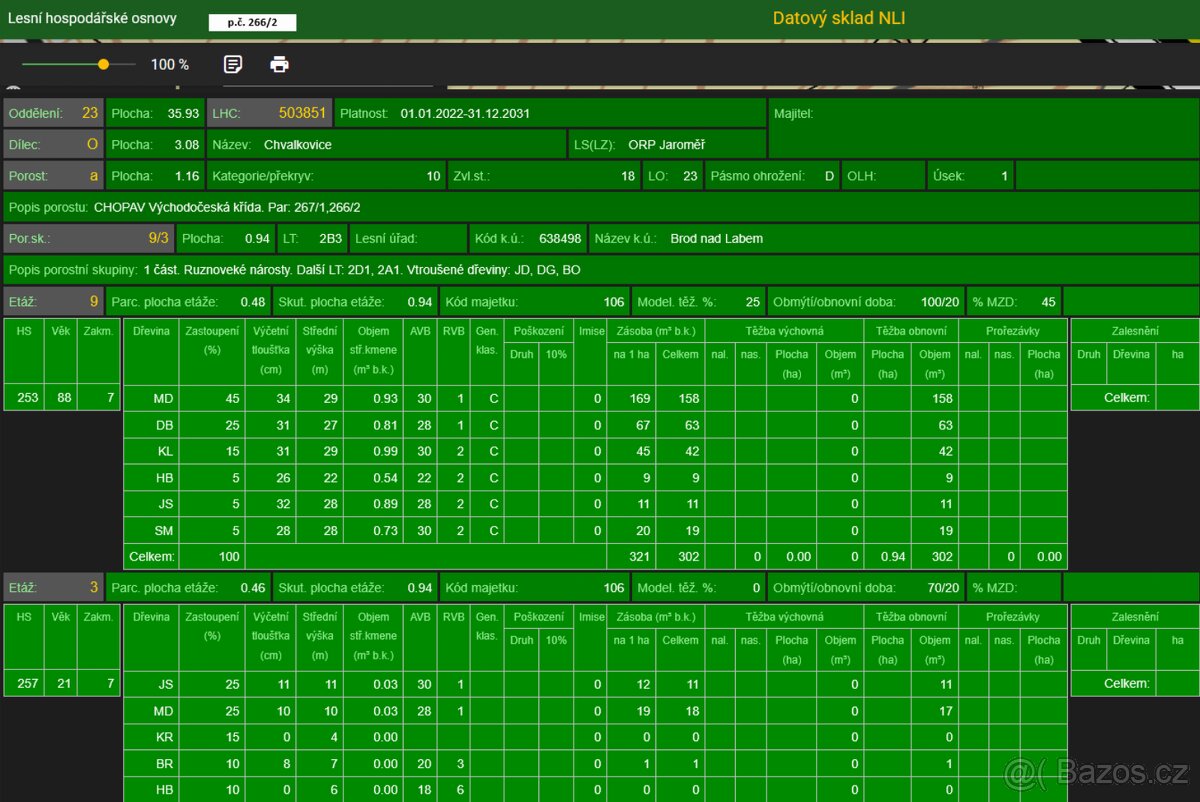Select the Etáž 9 header cell
Screen dimensions: 1200x802
pos(53,301)
